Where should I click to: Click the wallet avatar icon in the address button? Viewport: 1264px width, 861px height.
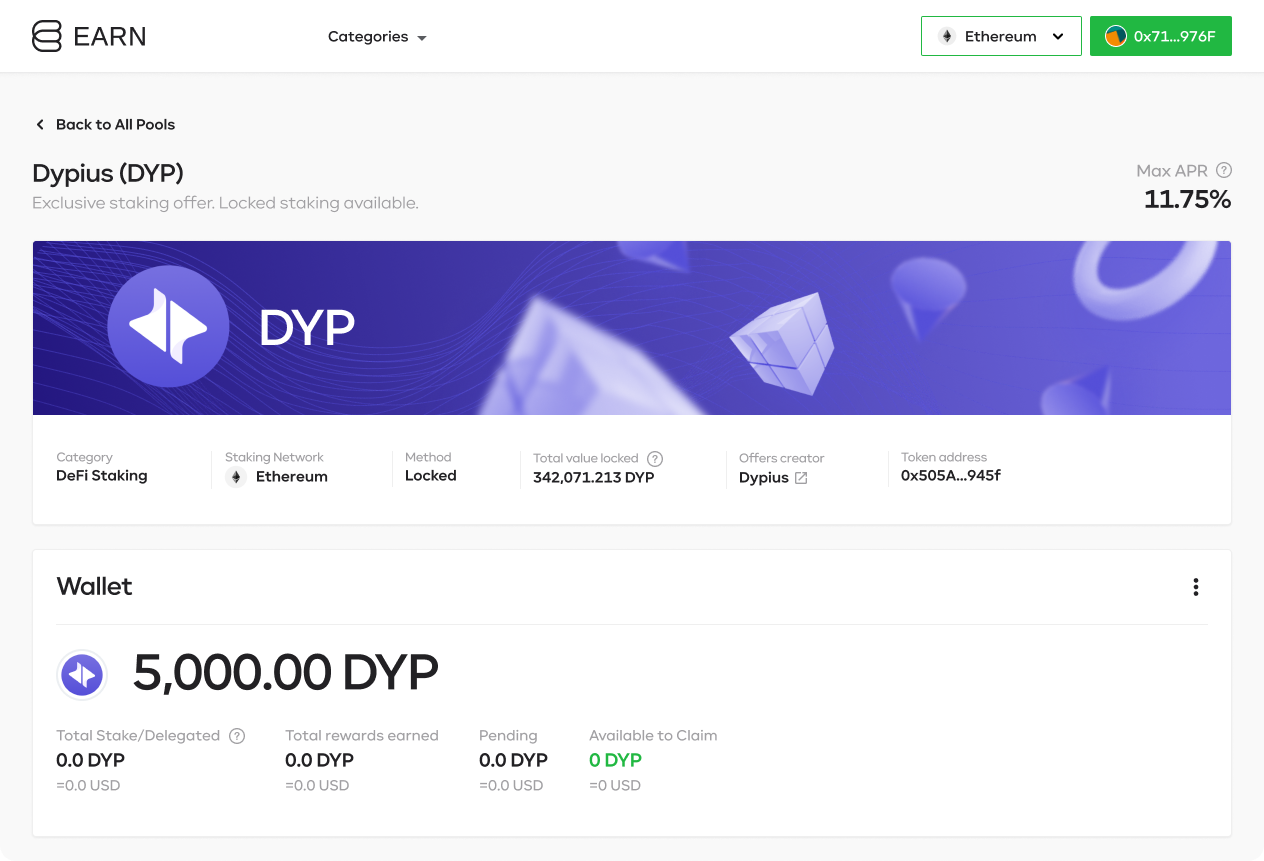[x=1115, y=37]
